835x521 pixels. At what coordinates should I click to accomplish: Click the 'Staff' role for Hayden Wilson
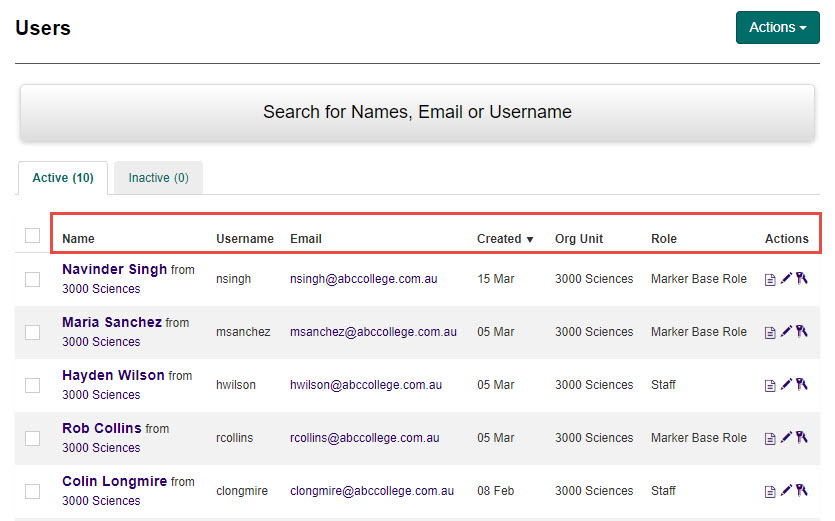tap(663, 385)
